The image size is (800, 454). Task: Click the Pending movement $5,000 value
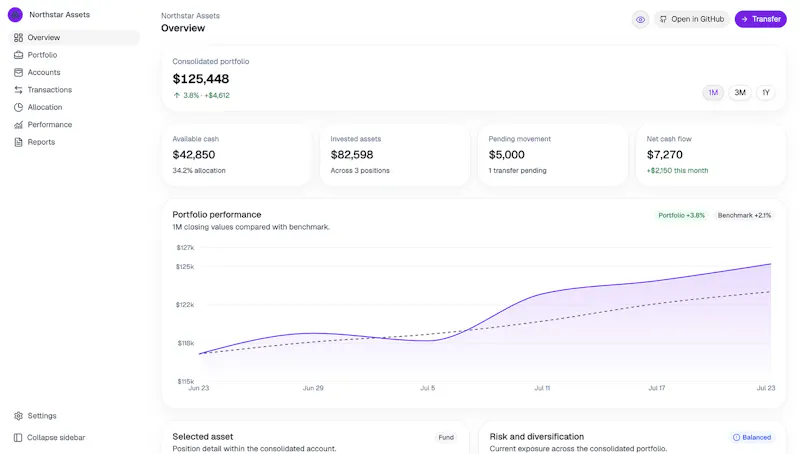[506, 155]
